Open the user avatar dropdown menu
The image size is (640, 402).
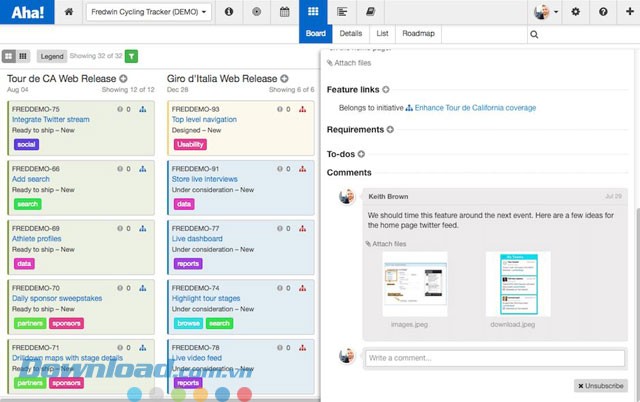click(x=547, y=12)
